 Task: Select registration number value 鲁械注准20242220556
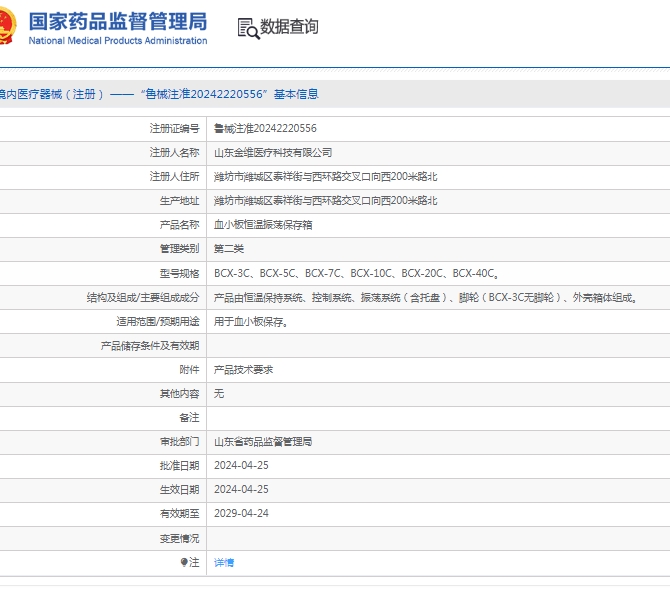tap(265, 128)
